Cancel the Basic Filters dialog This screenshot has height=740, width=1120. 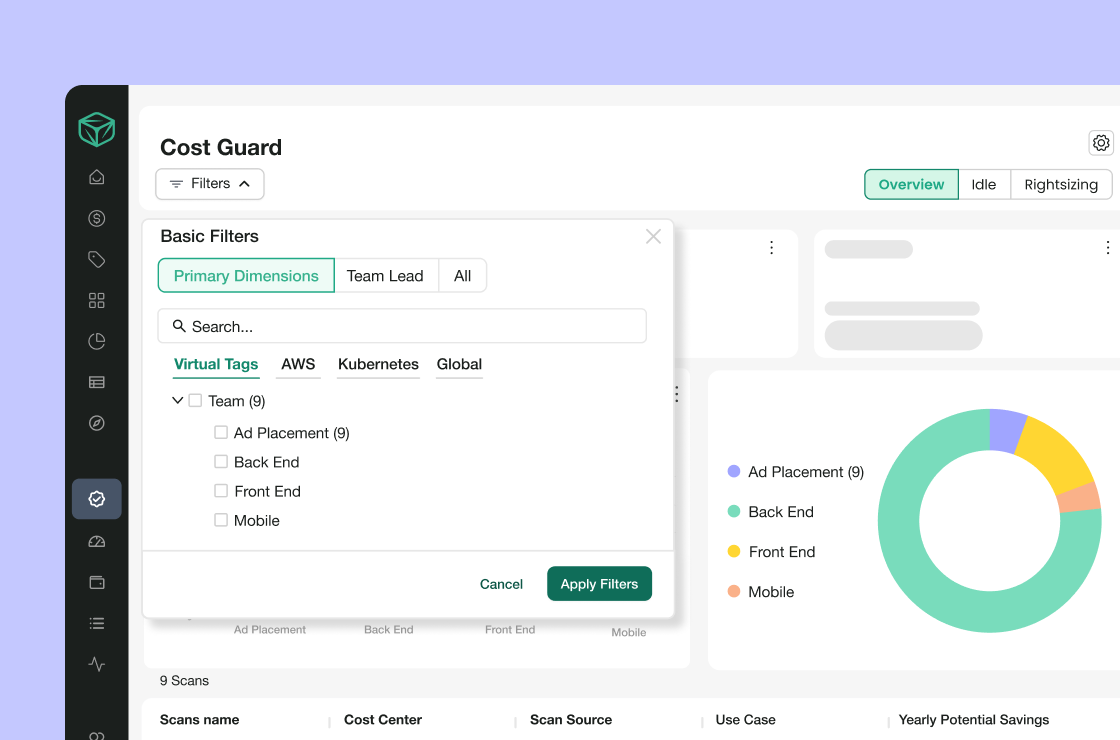(x=501, y=584)
